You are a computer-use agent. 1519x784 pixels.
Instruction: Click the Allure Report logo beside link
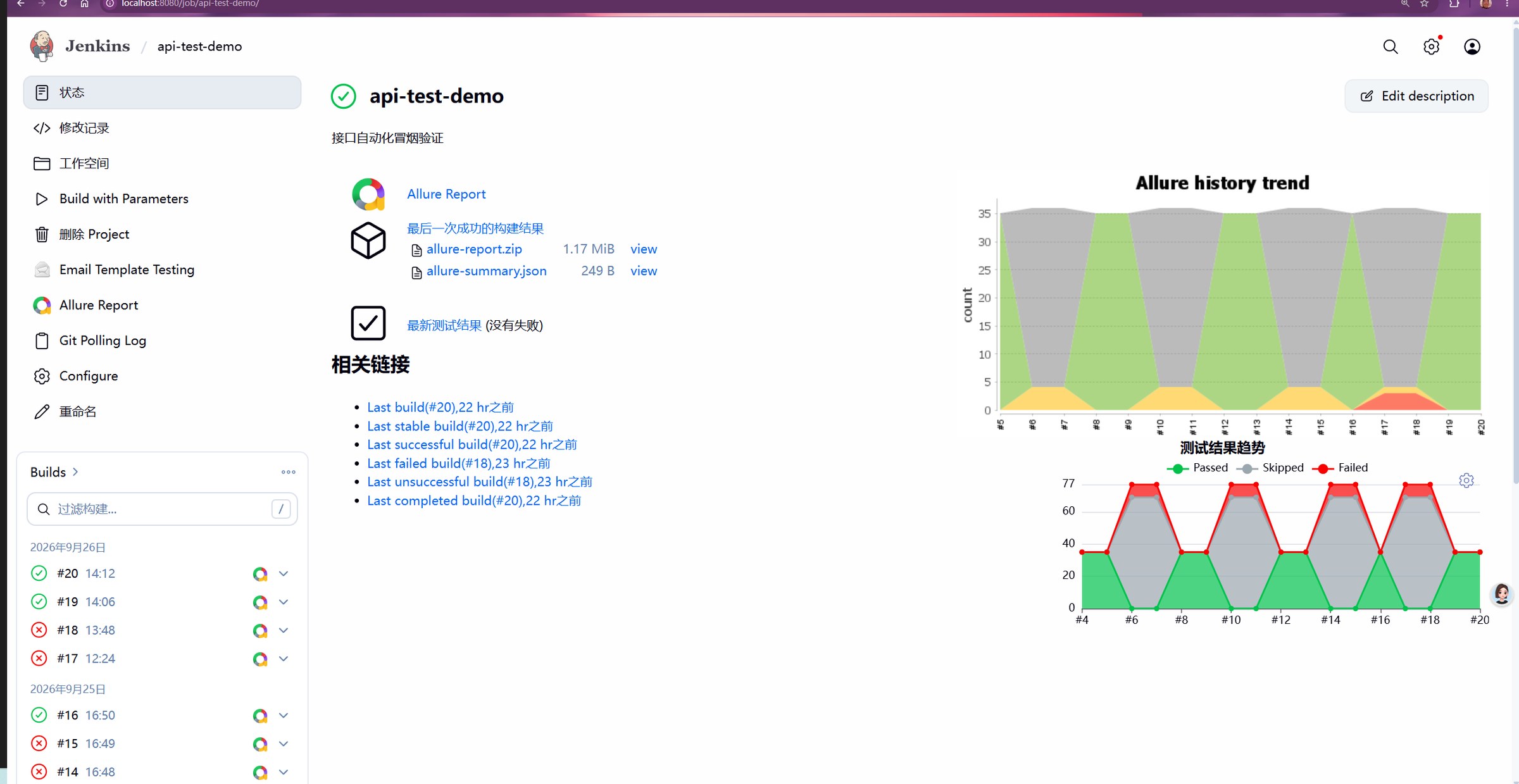(x=368, y=194)
